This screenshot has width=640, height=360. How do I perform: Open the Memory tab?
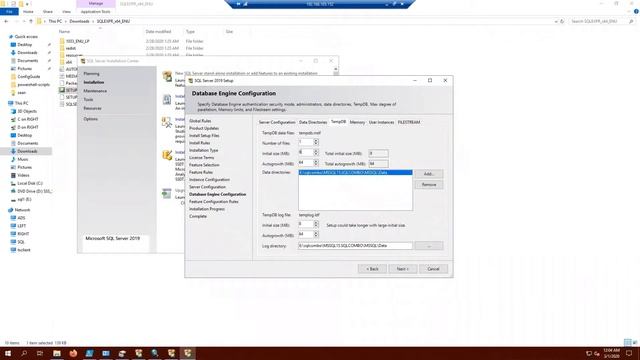pyautogui.click(x=357, y=122)
